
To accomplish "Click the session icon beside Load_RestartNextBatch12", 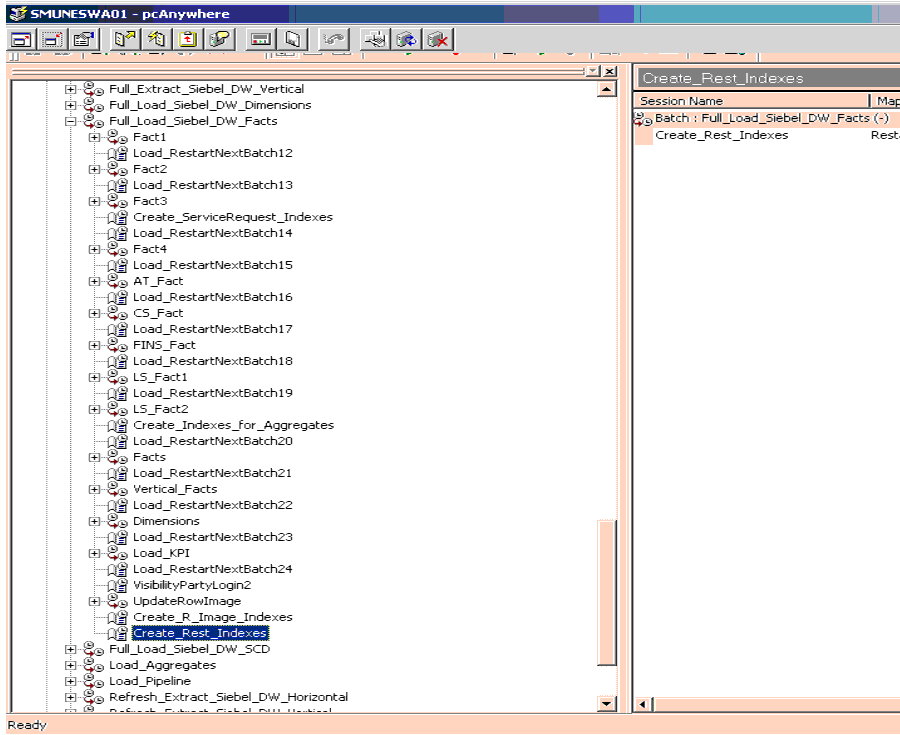I will point(118,153).
